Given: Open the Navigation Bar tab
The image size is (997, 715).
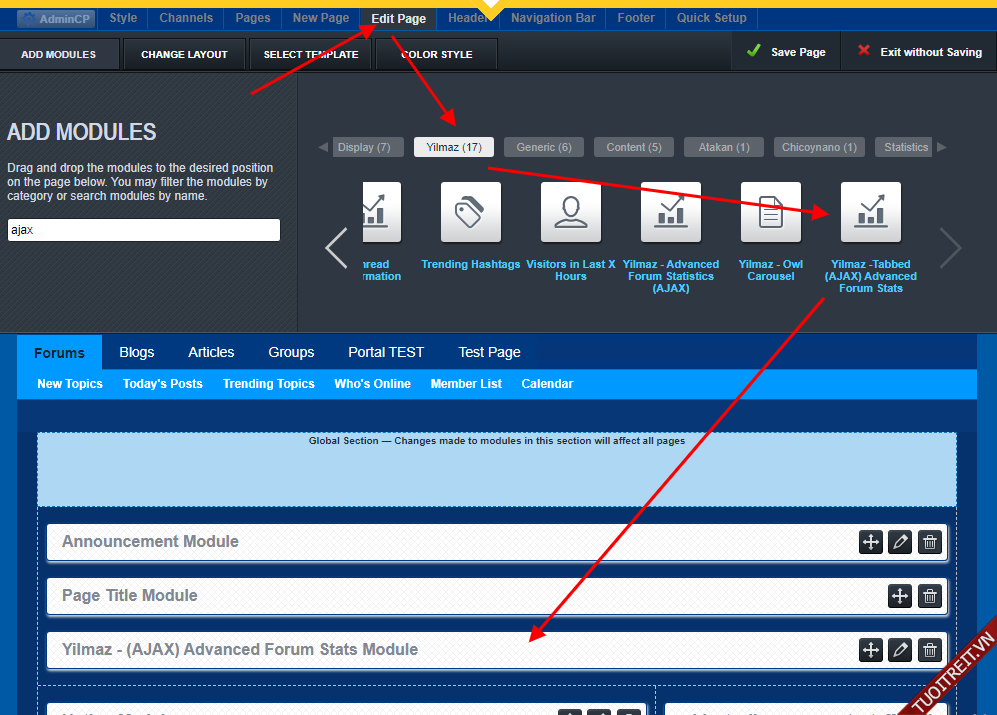Looking at the screenshot, I should [553, 18].
